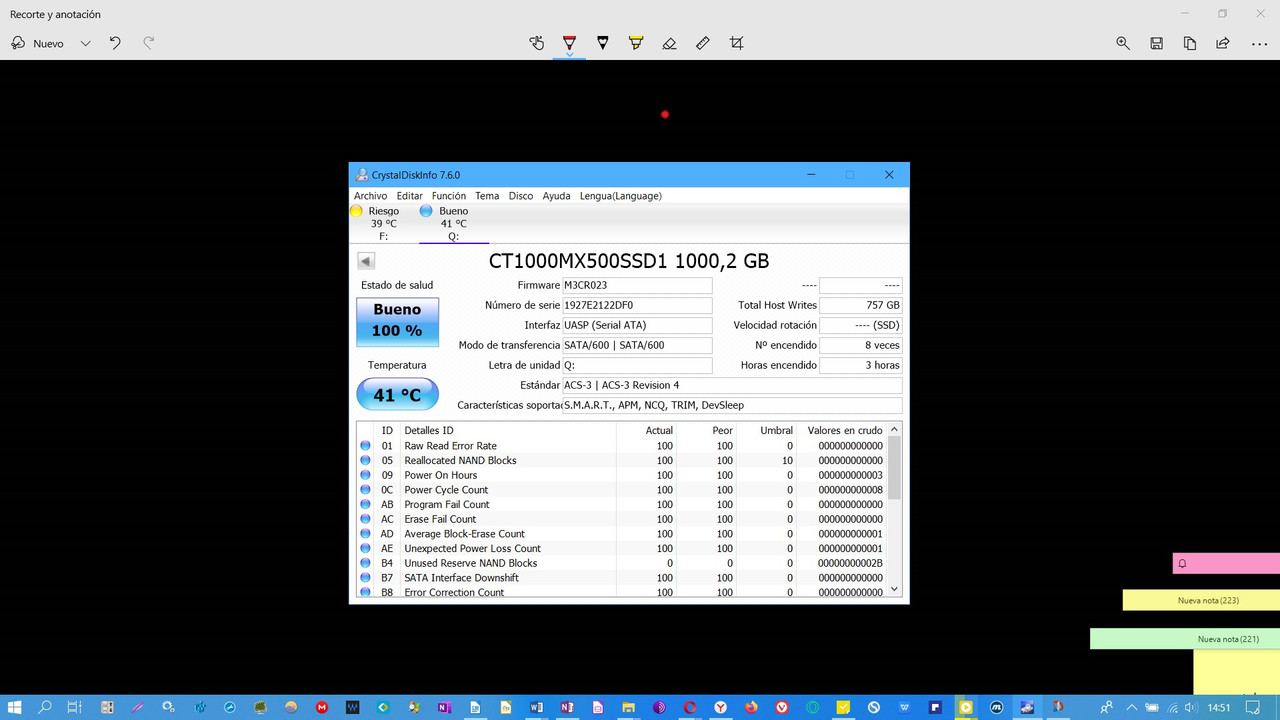Launch Vivaldi from the taskbar
The width and height of the screenshot is (1280, 720).
click(x=782, y=707)
